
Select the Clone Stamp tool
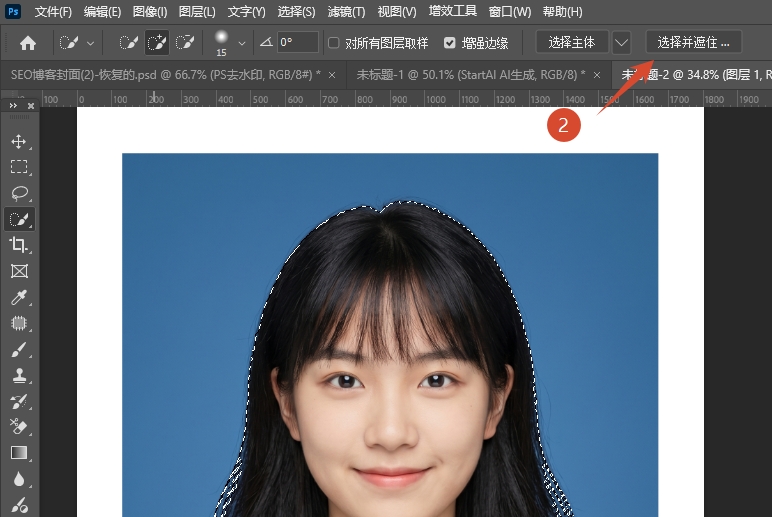click(x=19, y=376)
